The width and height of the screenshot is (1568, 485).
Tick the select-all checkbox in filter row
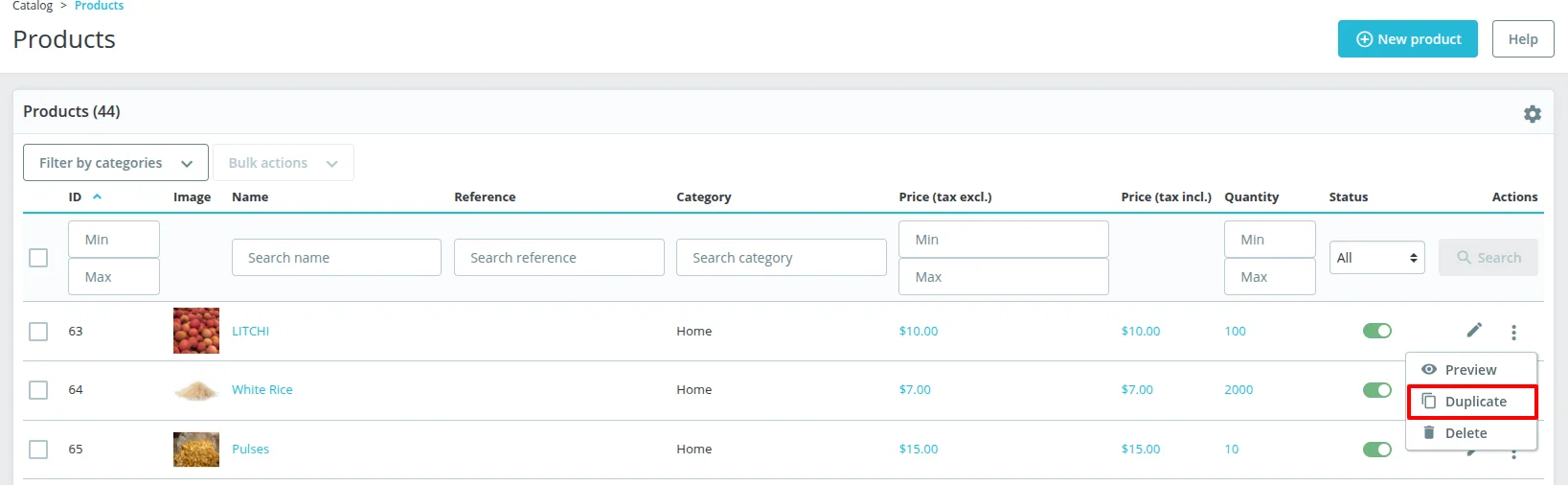[x=38, y=258]
